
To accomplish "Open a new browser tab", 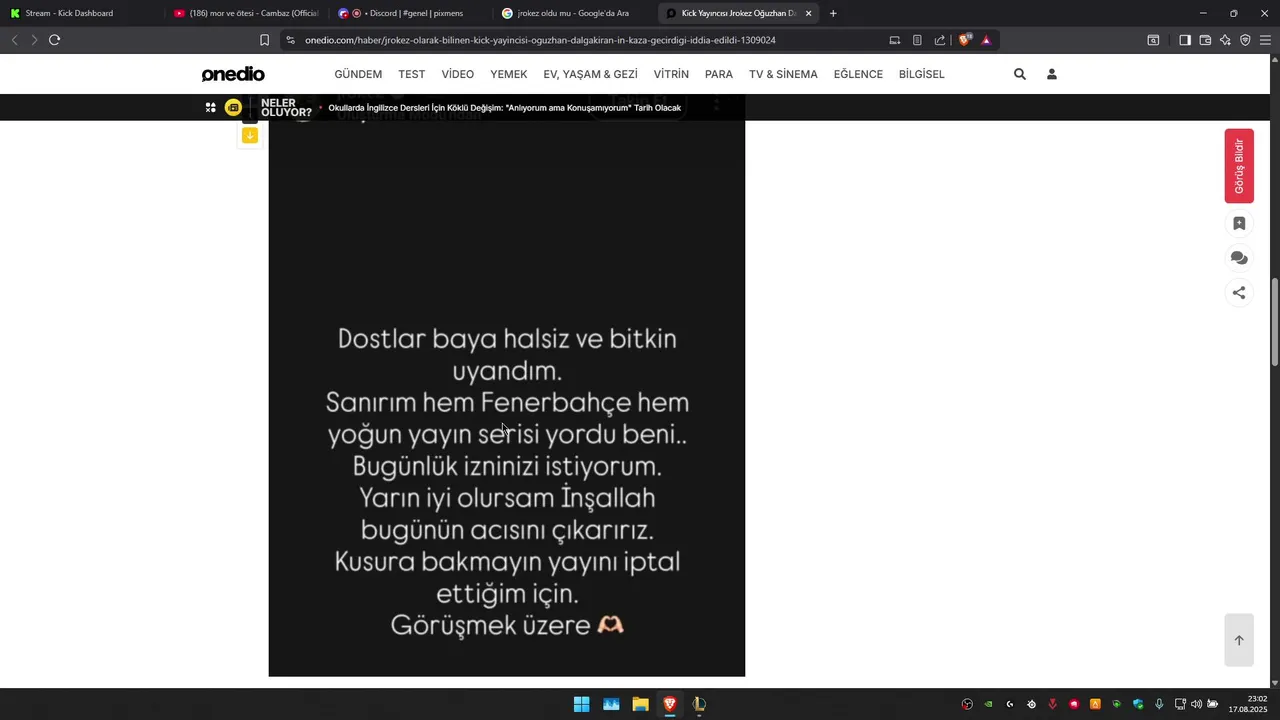I will coord(833,13).
